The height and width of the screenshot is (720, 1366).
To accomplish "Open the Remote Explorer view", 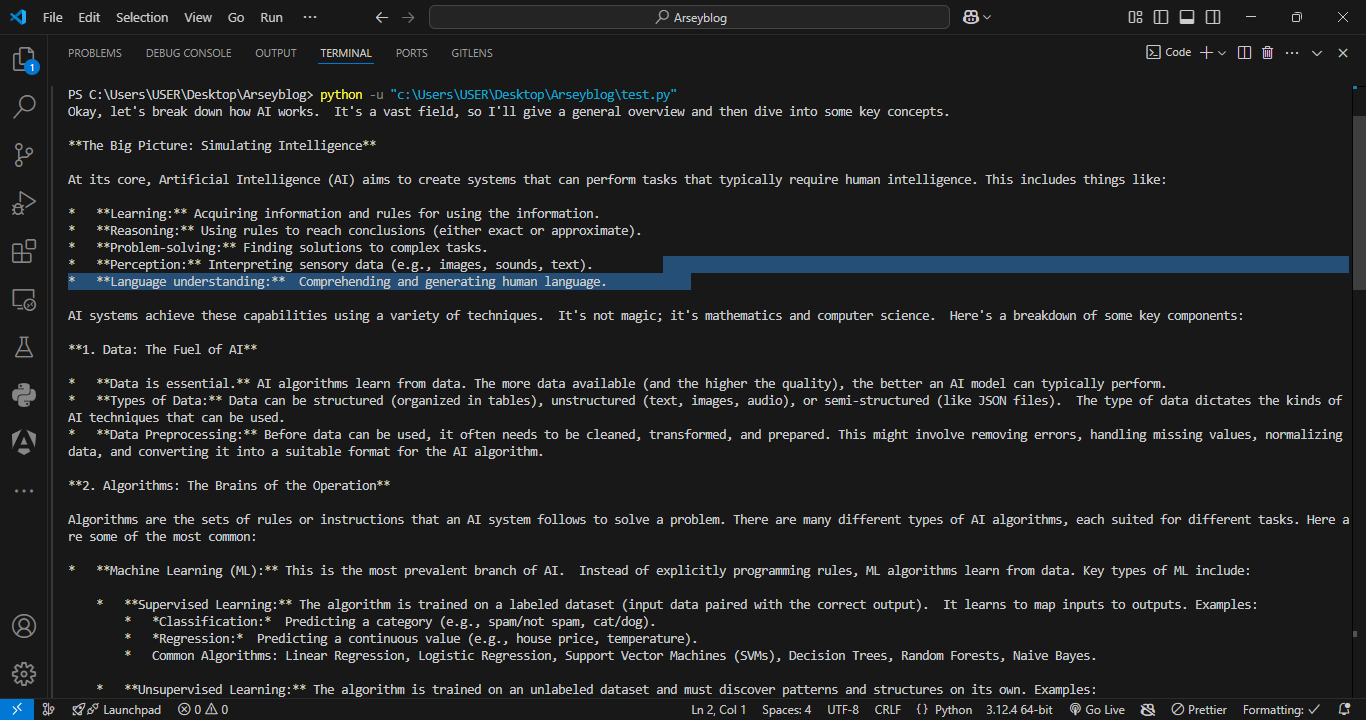I will tap(24, 300).
